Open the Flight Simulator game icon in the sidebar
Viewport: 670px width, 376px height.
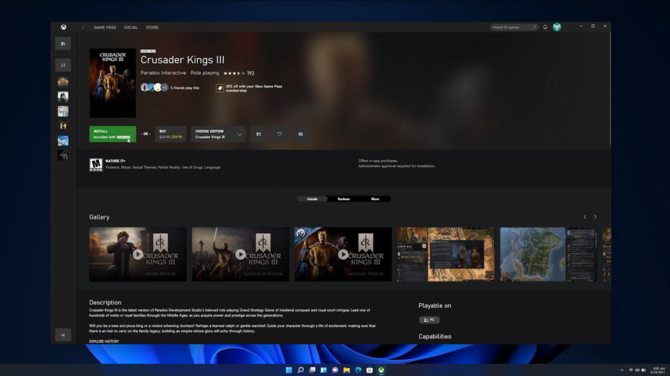(x=63, y=141)
